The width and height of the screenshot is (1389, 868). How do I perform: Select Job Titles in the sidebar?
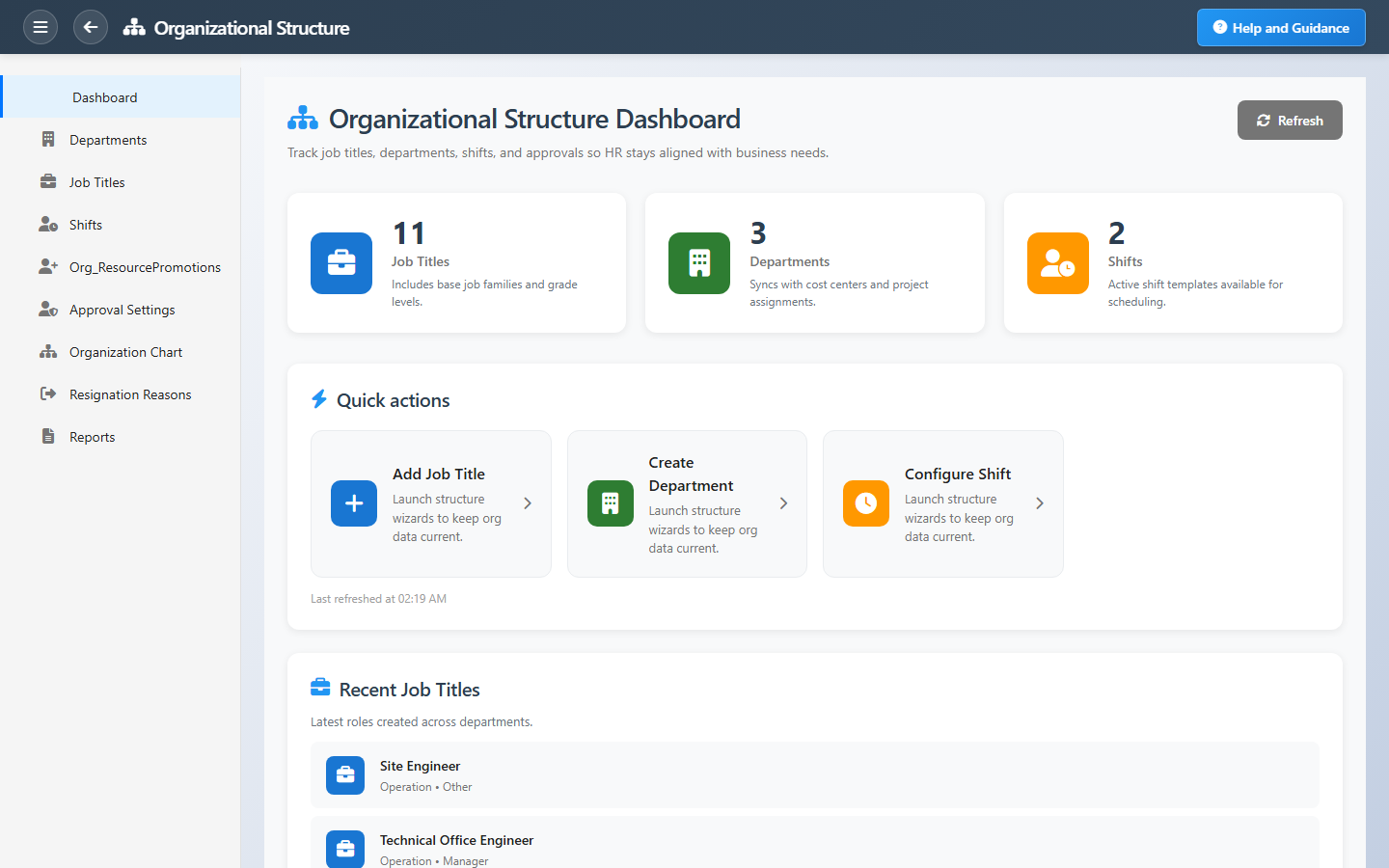click(x=97, y=182)
